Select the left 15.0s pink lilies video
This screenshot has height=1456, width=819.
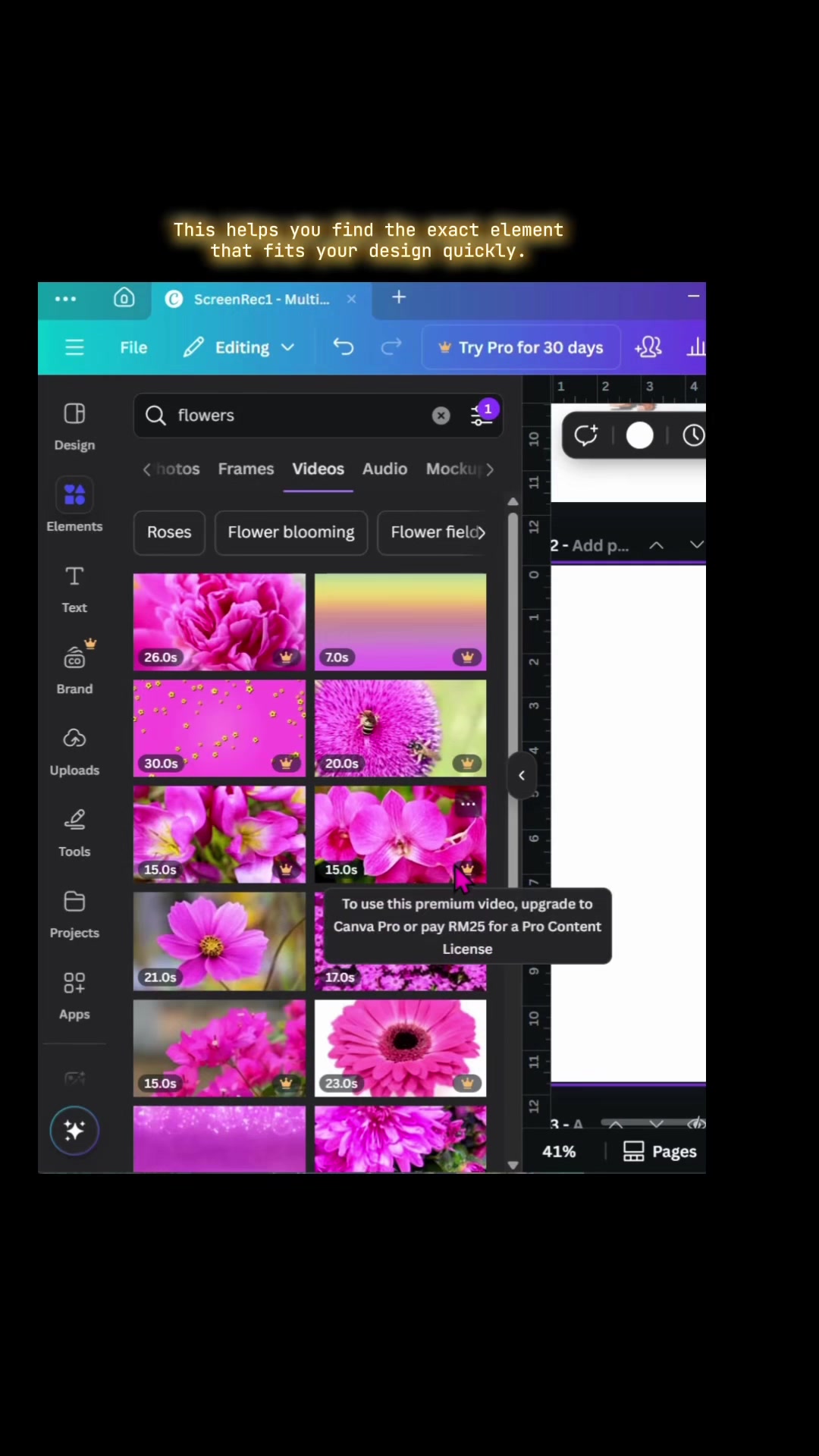(x=219, y=834)
